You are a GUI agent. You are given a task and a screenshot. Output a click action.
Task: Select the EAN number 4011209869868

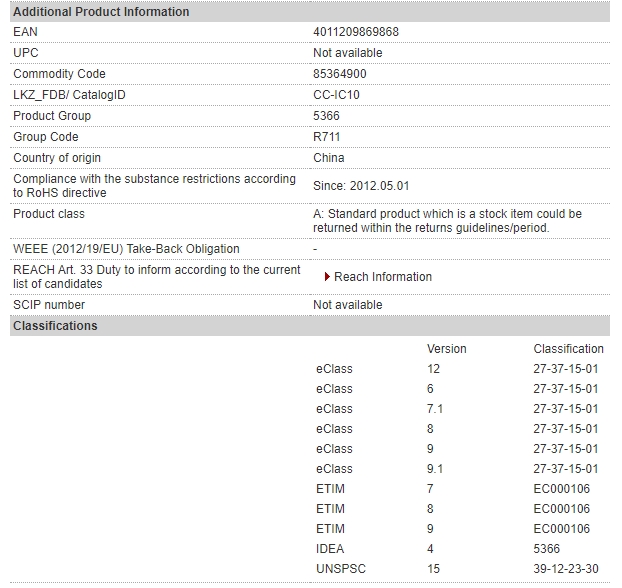[356, 32]
